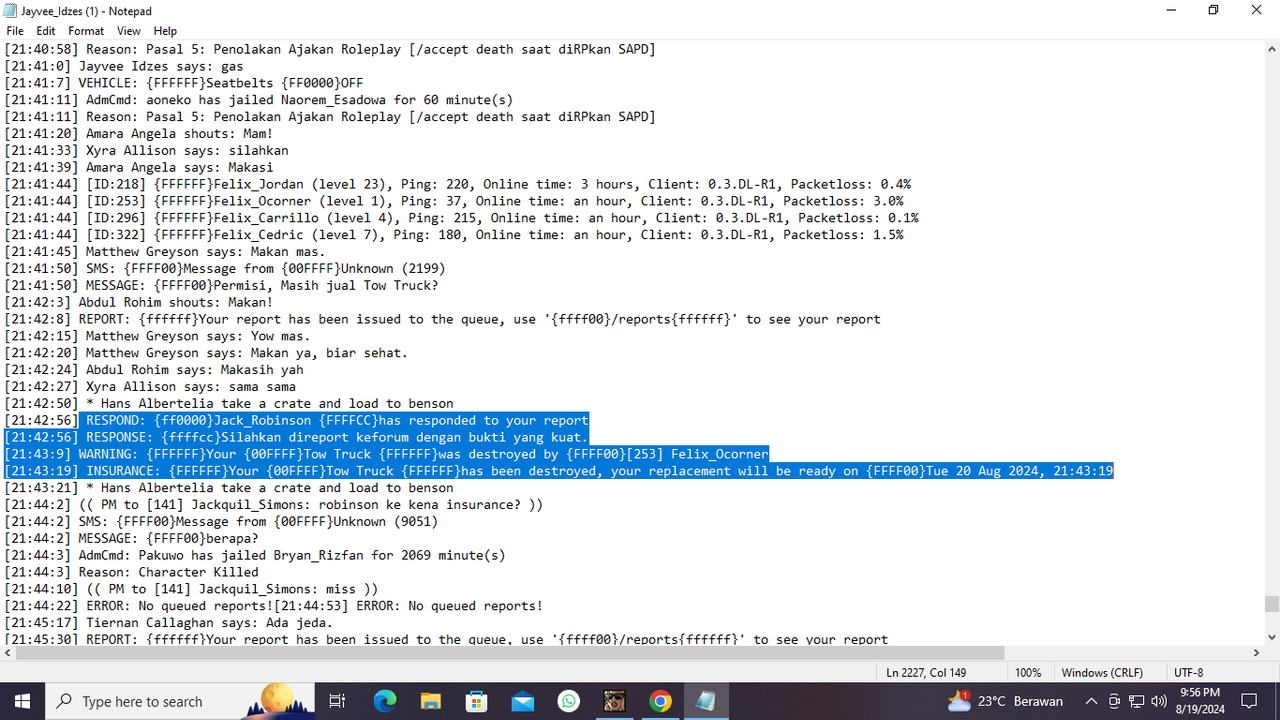
Task: Open Microsoft Store from taskbar
Action: [x=477, y=701]
